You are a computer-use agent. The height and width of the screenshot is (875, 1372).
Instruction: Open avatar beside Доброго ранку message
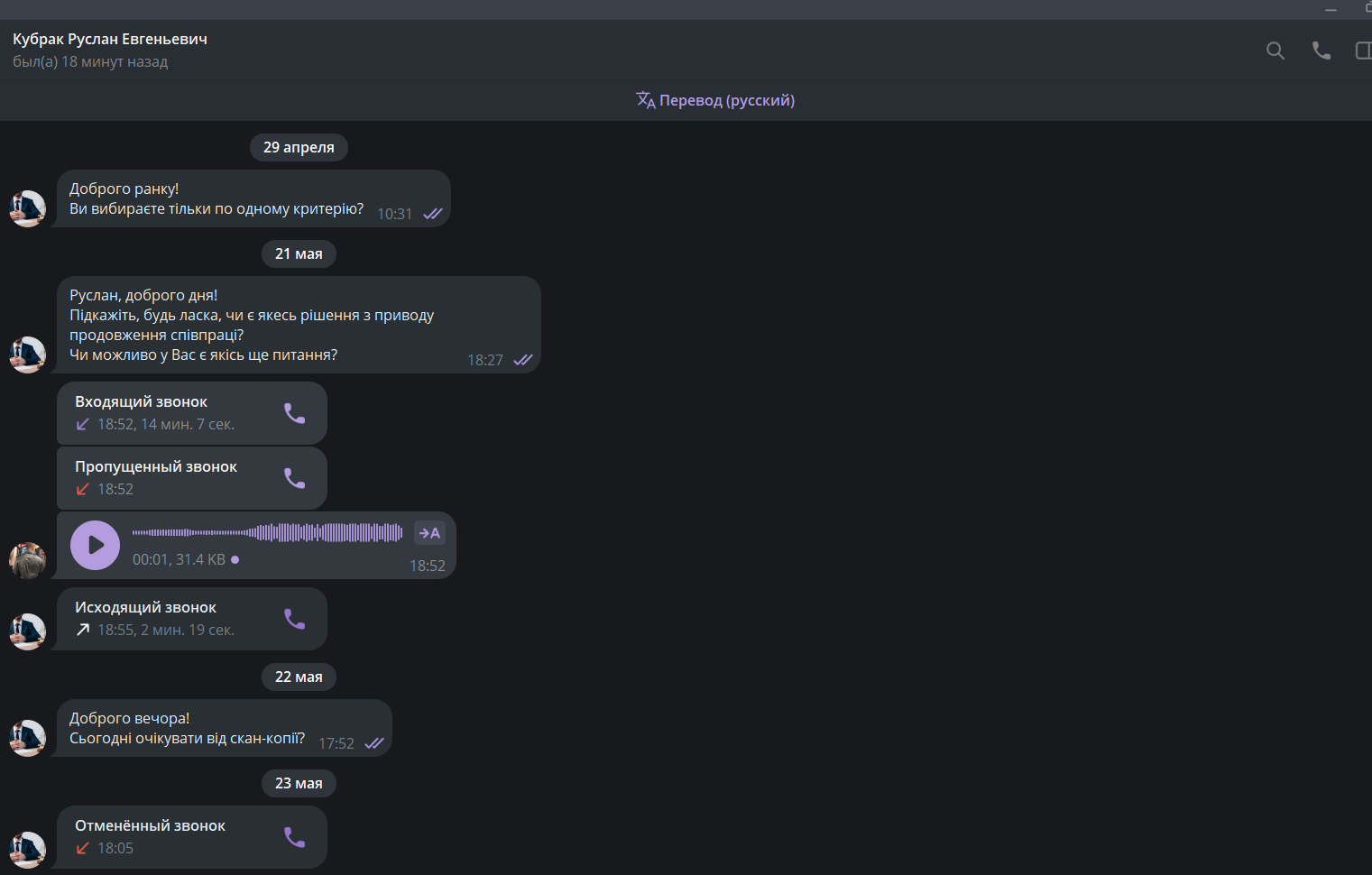(27, 208)
